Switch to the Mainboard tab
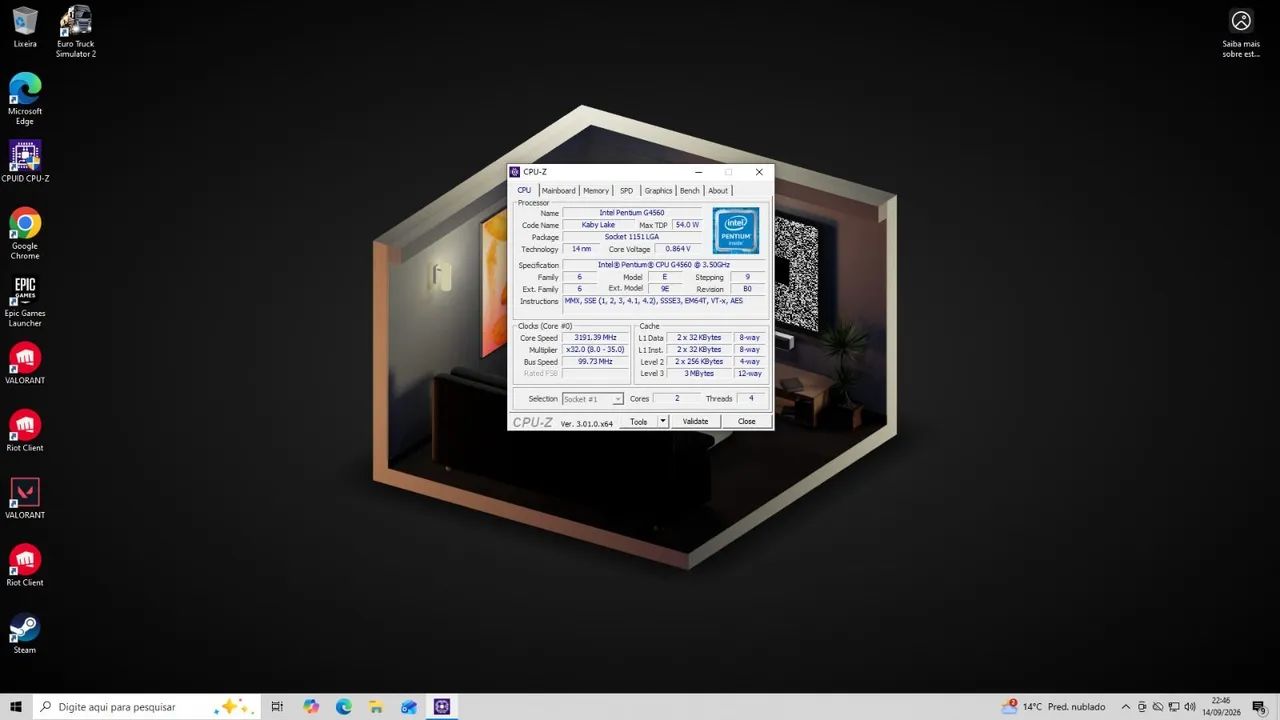 pyautogui.click(x=559, y=191)
